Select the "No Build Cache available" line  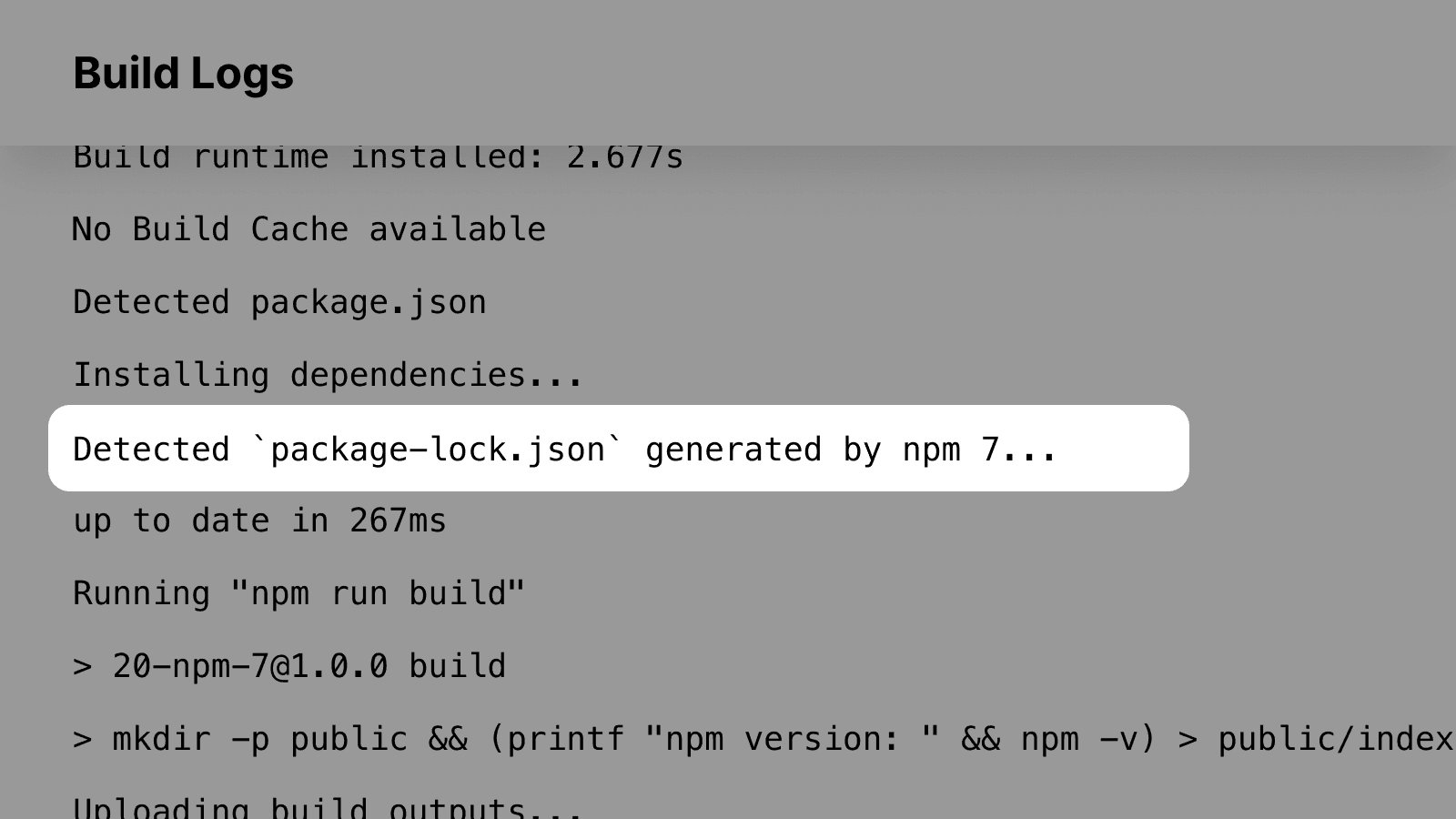pyautogui.click(x=308, y=229)
